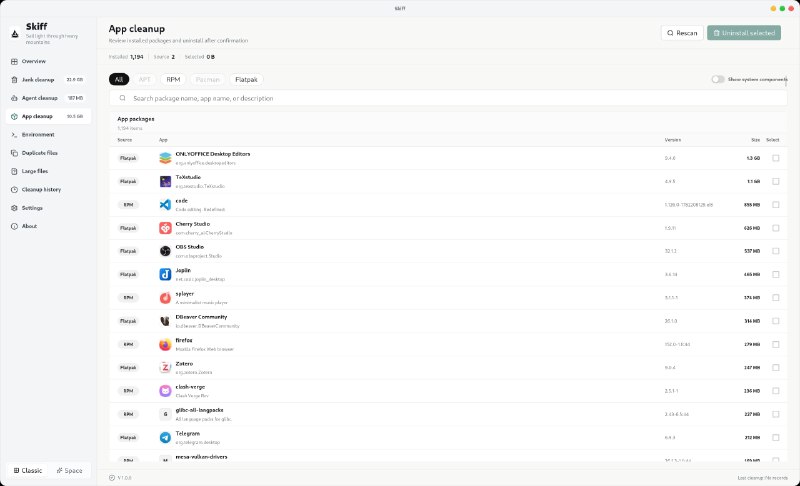Click Joplin app icon
800x486 pixels.
tap(165, 274)
